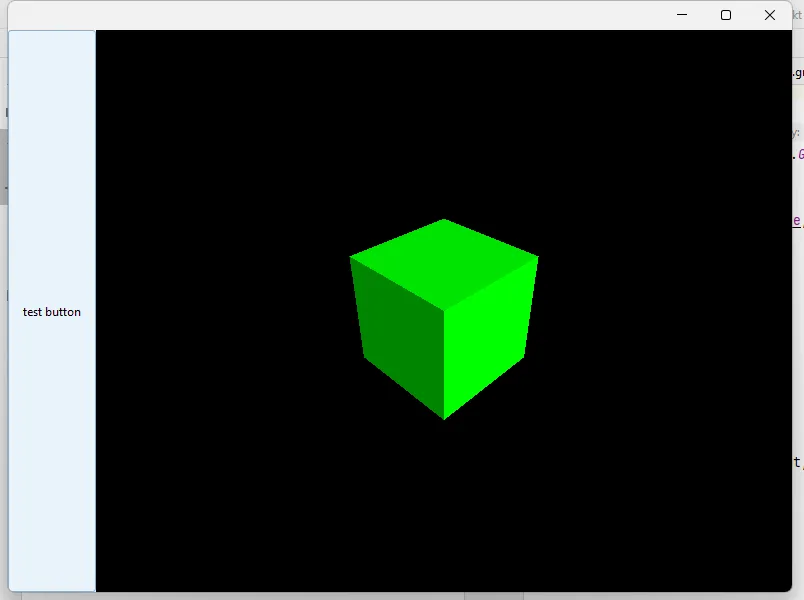Click the green cube in the viewport
This screenshot has width=804, height=600.
(x=444, y=319)
